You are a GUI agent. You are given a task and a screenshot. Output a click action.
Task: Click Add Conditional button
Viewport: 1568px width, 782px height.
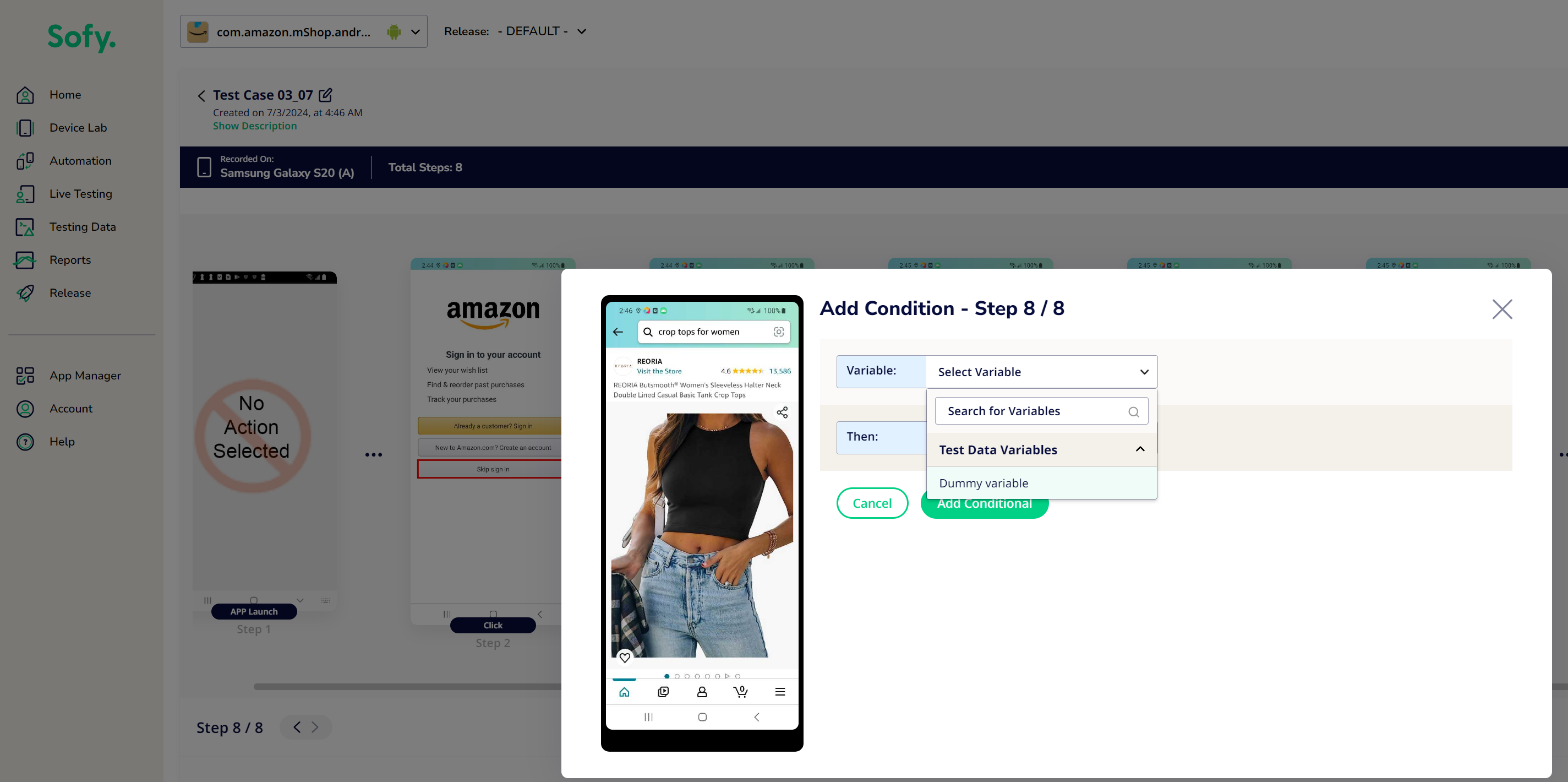pos(984,502)
